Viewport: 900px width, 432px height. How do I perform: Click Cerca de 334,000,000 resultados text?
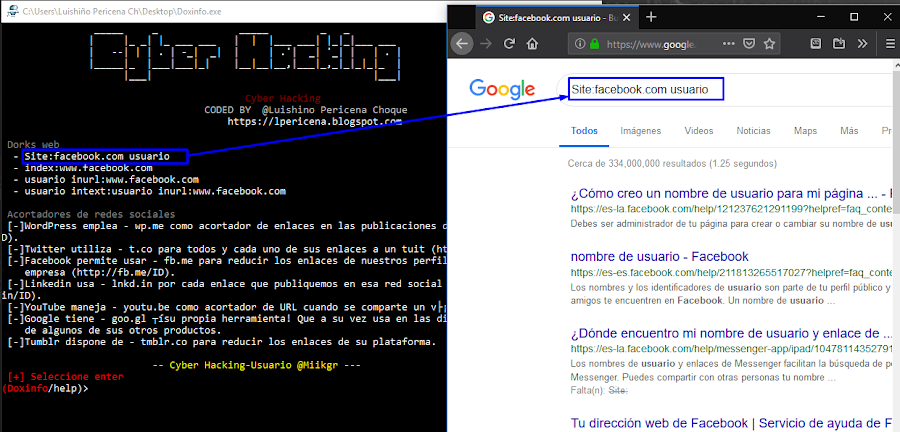(x=673, y=164)
